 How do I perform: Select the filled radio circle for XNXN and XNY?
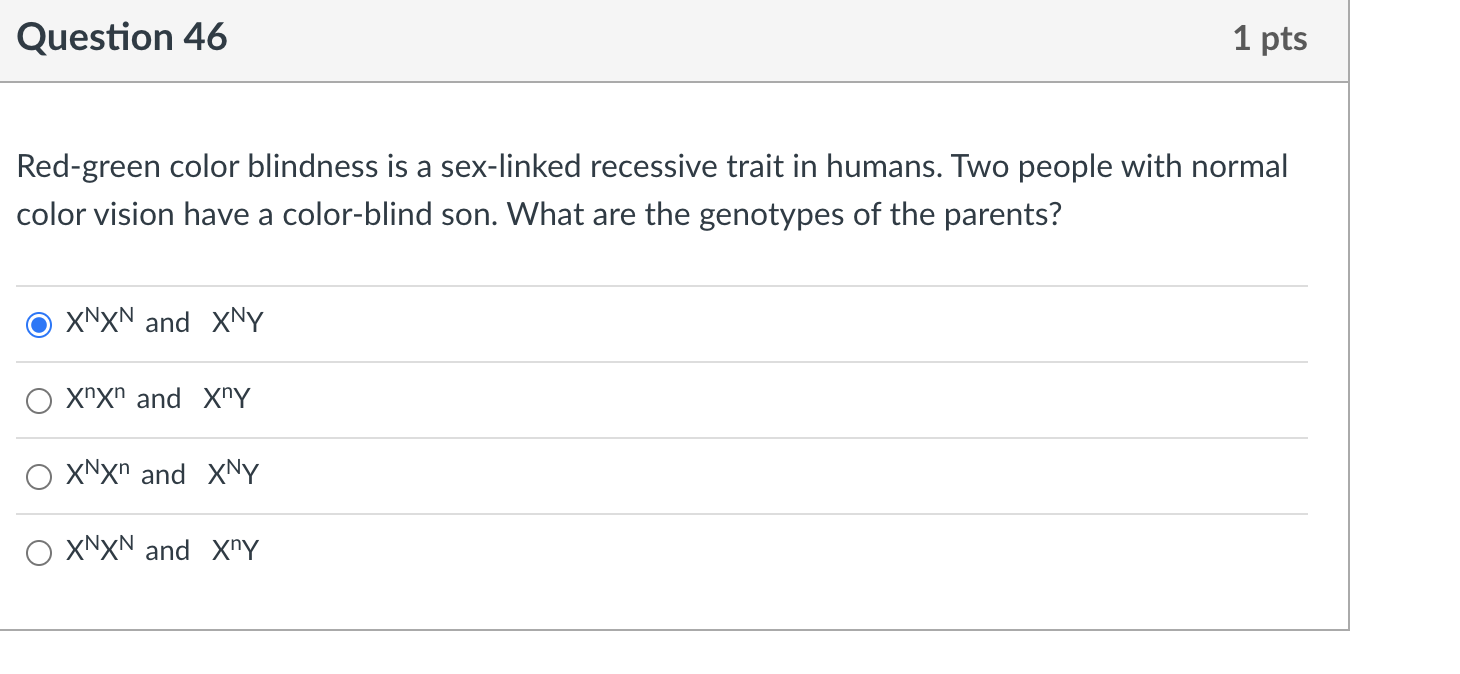[x=39, y=325]
